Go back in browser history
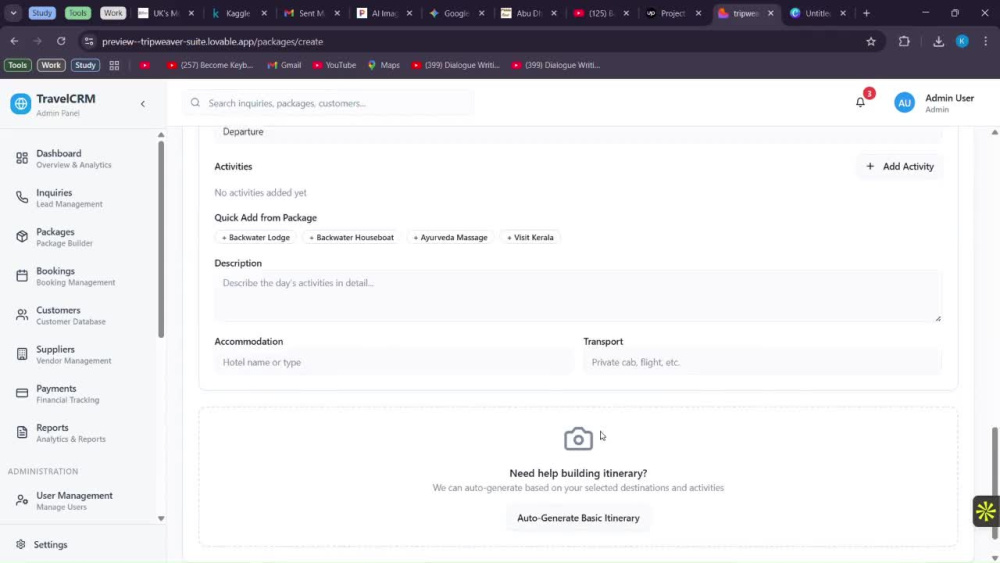 pos(14,41)
